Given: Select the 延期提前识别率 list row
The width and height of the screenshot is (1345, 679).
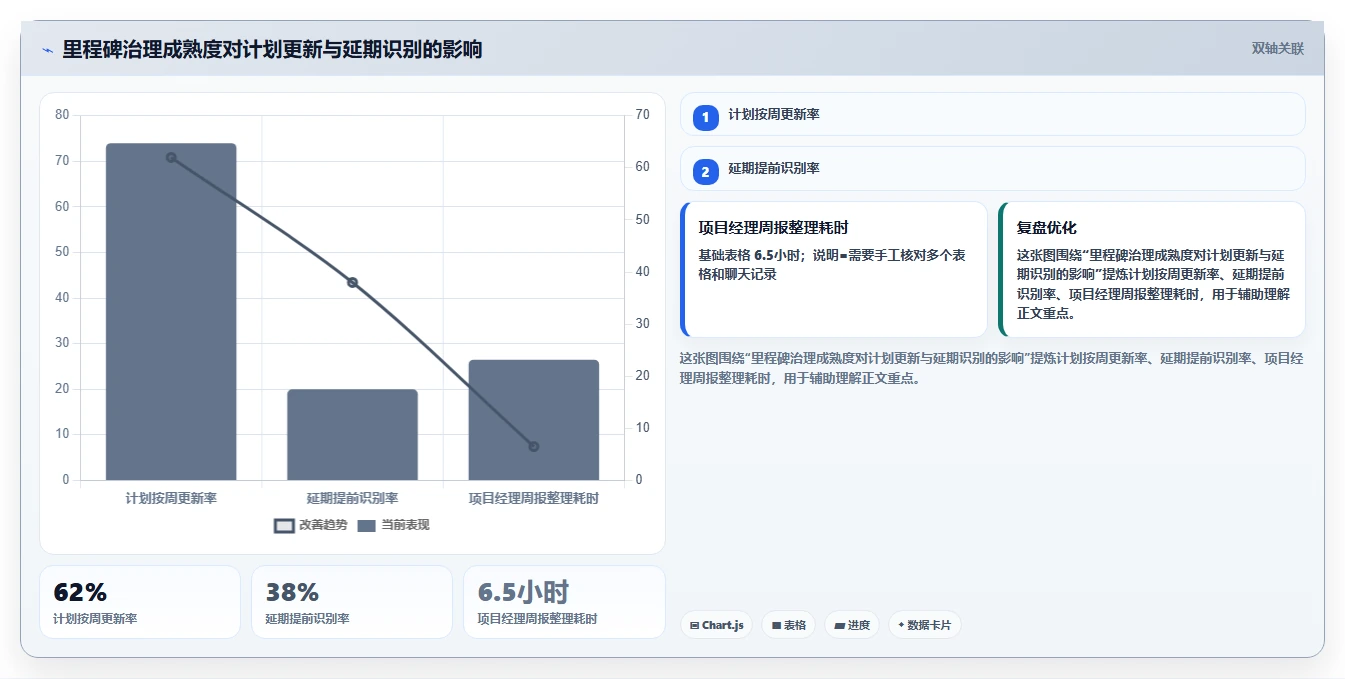Looking at the screenshot, I should pos(993,168).
